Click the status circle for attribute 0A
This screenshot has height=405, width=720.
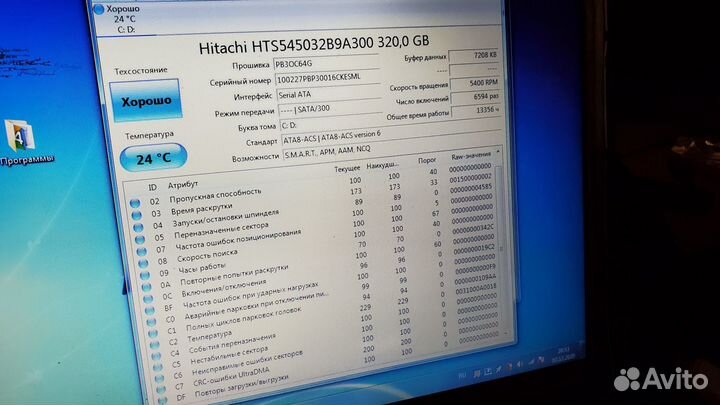point(147,287)
